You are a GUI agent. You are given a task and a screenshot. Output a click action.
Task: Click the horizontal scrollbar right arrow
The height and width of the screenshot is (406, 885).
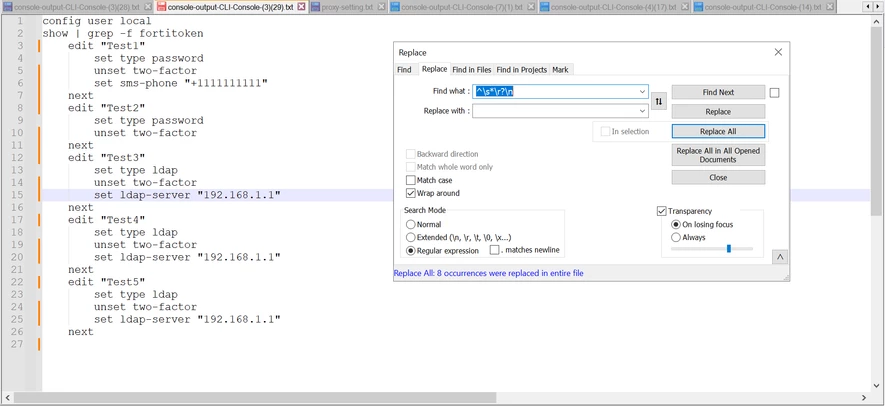[864, 398]
